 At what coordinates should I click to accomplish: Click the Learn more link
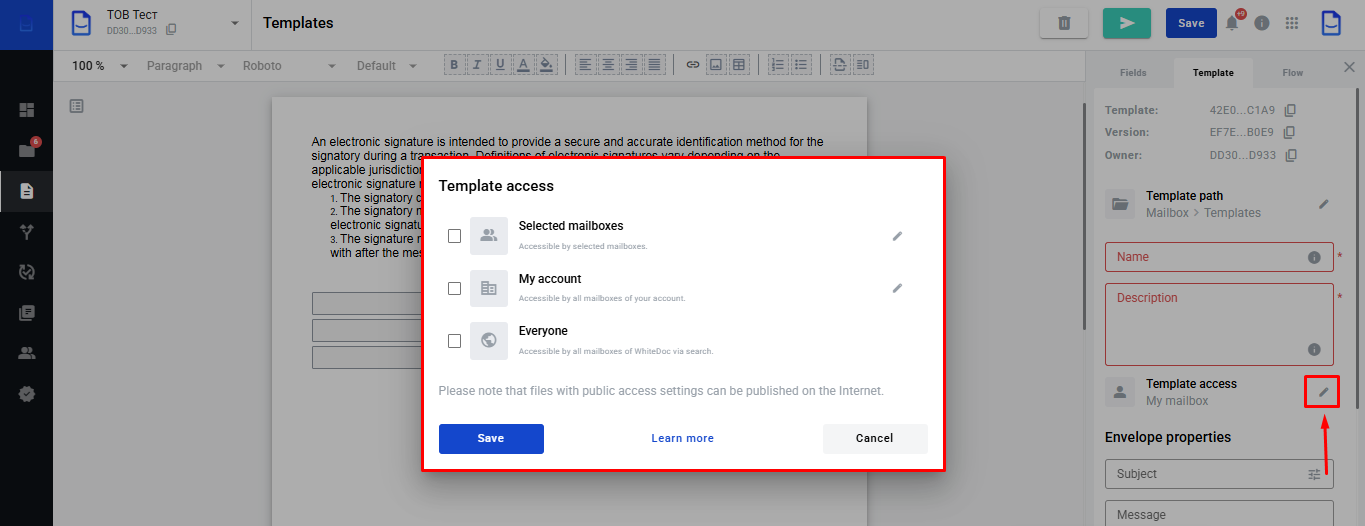[682, 438]
